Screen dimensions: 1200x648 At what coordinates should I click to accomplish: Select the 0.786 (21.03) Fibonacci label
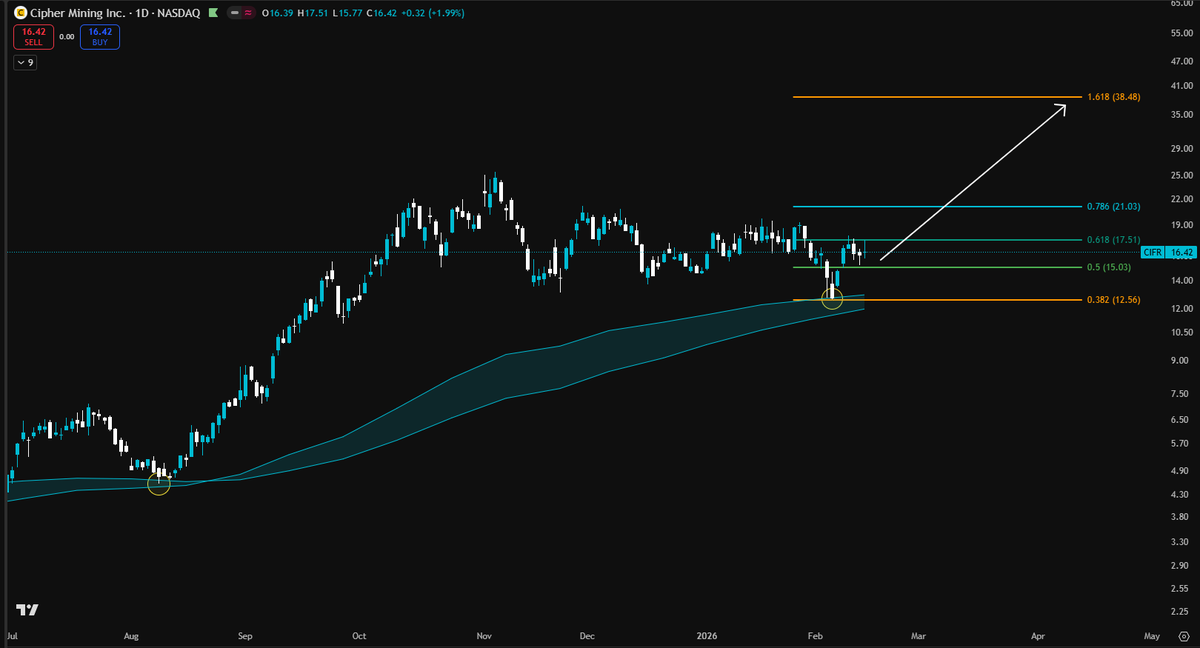[1113, 206]
